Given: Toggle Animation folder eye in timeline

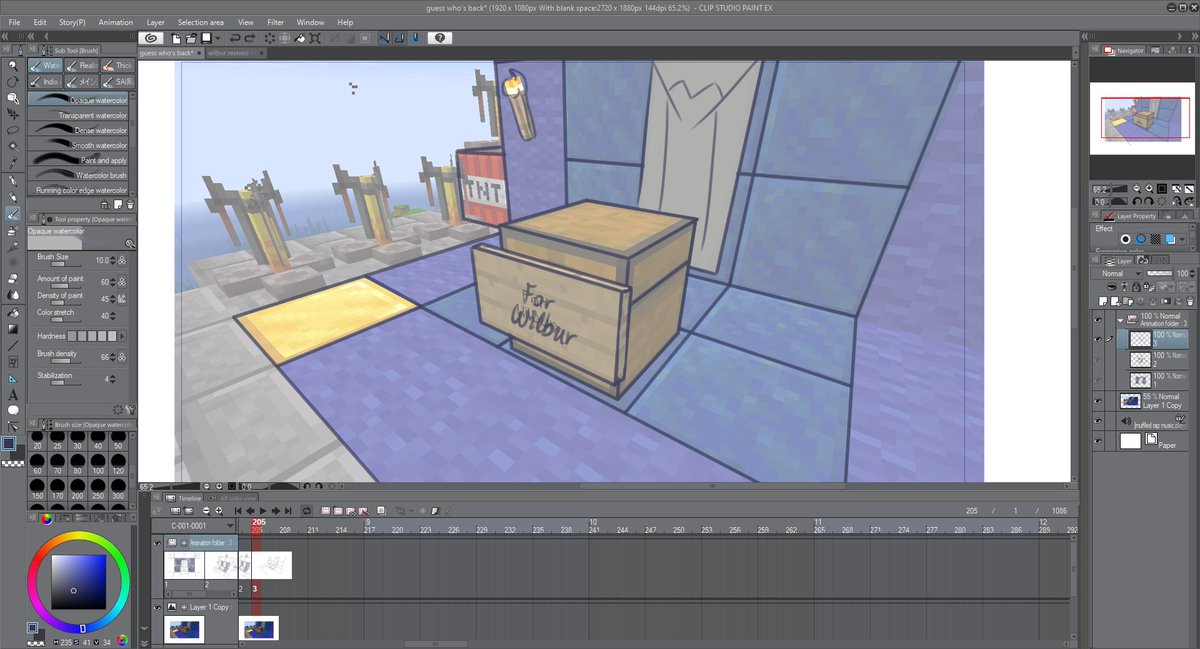Looking at the screenshot, I should [157, 543].
